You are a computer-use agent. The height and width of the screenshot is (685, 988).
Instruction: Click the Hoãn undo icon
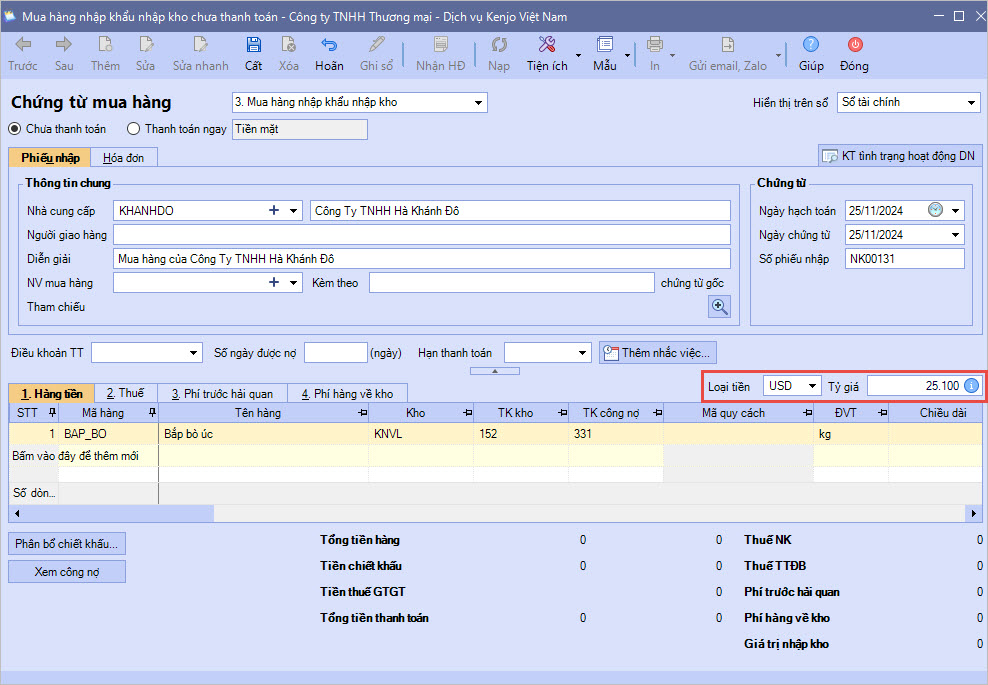(x=329, y=45)
